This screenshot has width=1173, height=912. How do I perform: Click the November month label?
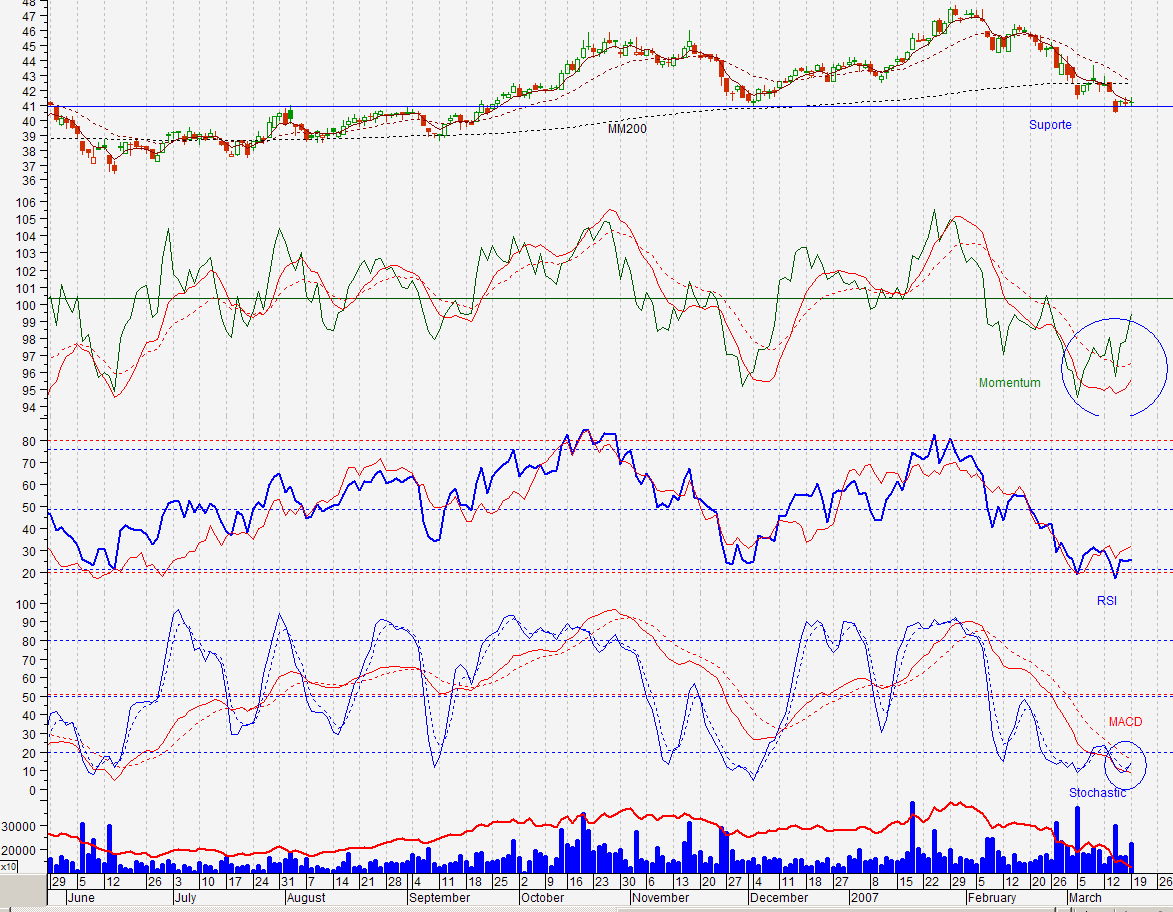tap(660, 897)
